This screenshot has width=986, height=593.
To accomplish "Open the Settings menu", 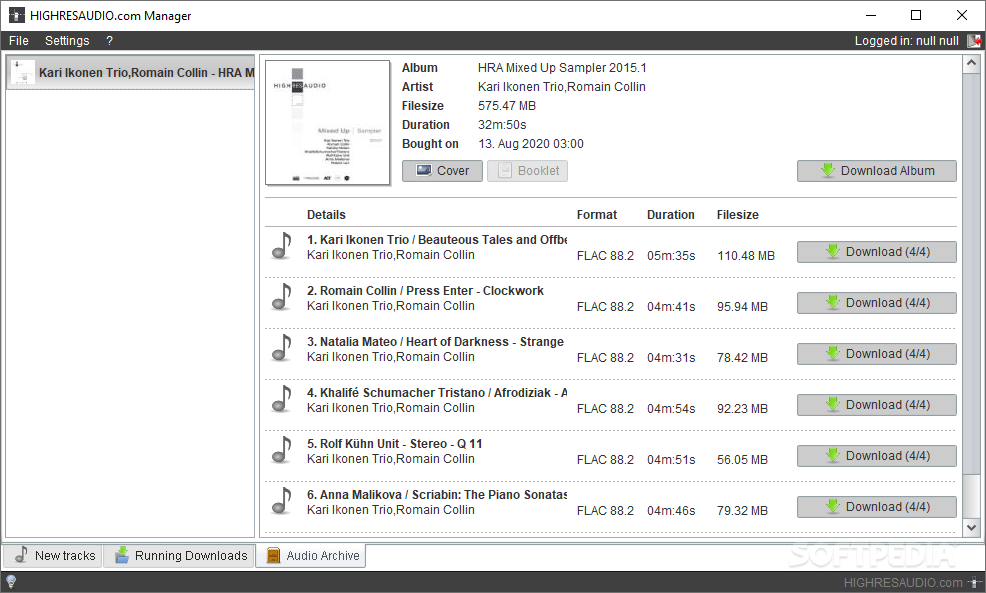I will 67,41.
